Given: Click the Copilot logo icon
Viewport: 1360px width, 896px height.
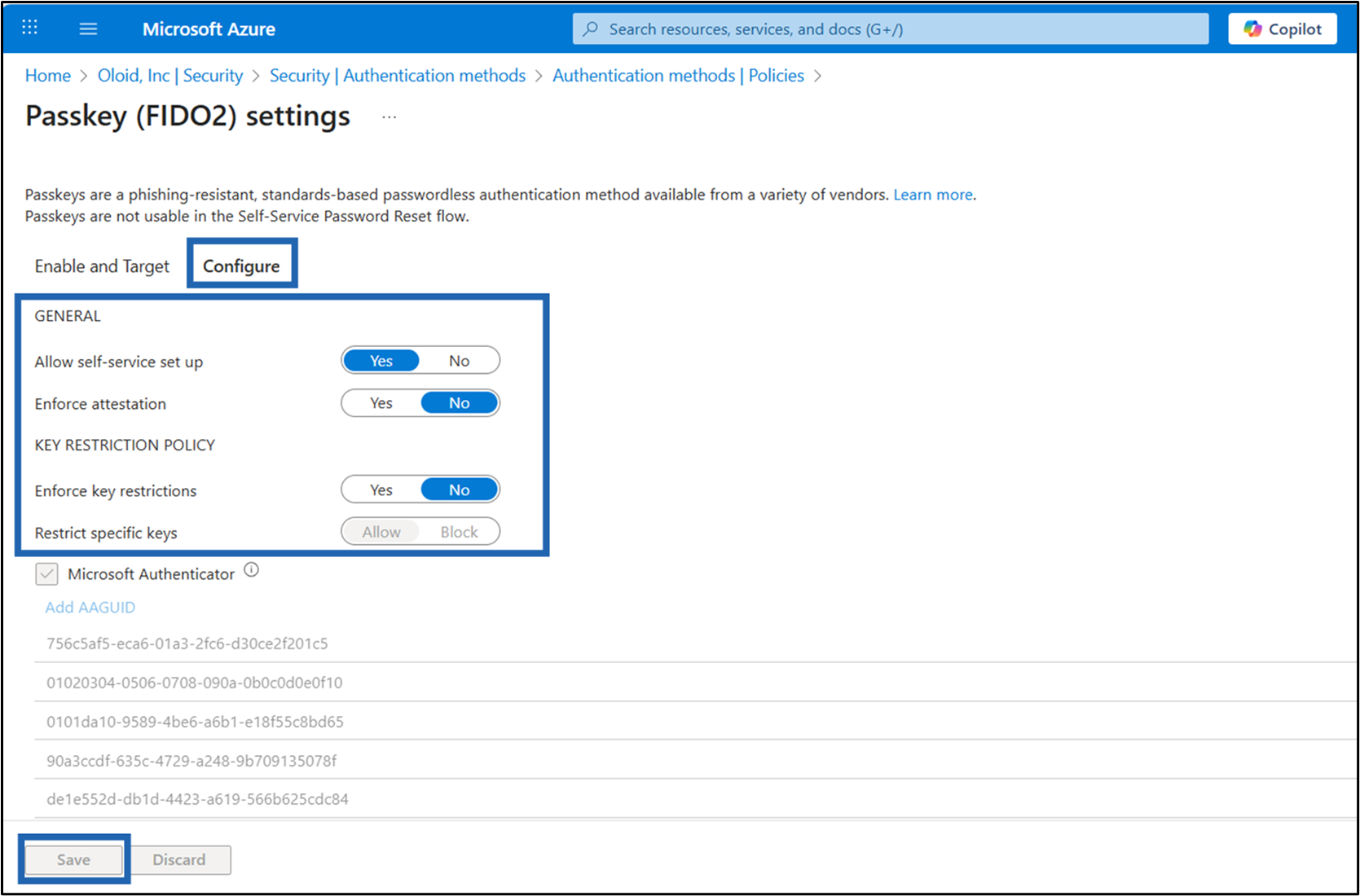Looking at the screenshot, I should pos(1252,29).
